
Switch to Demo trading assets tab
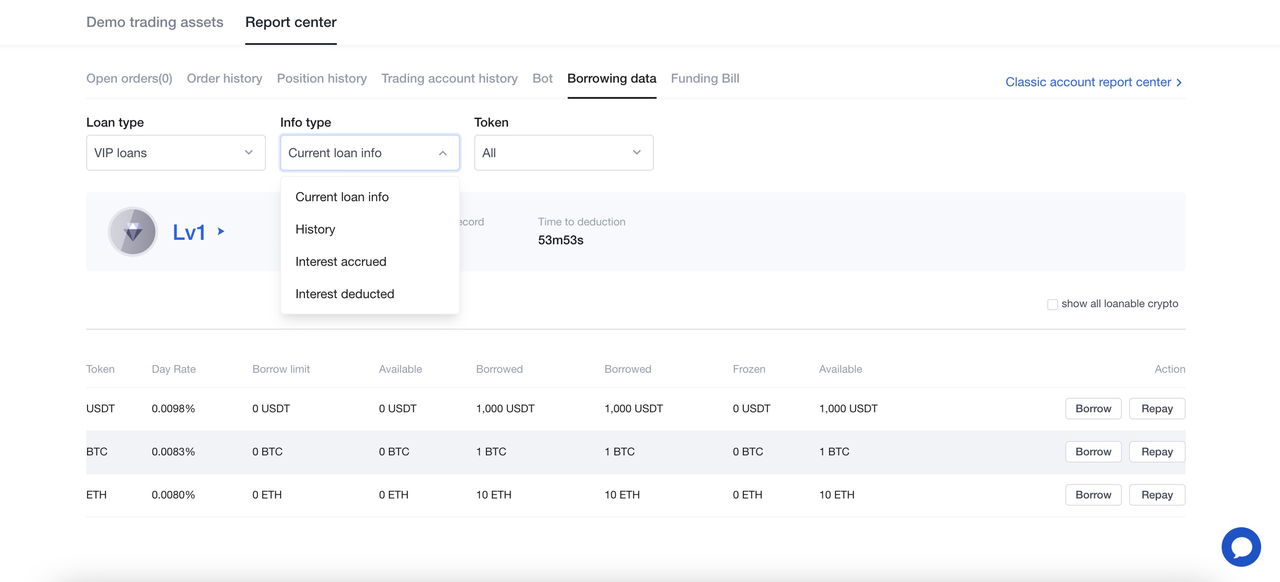[155, 22]
